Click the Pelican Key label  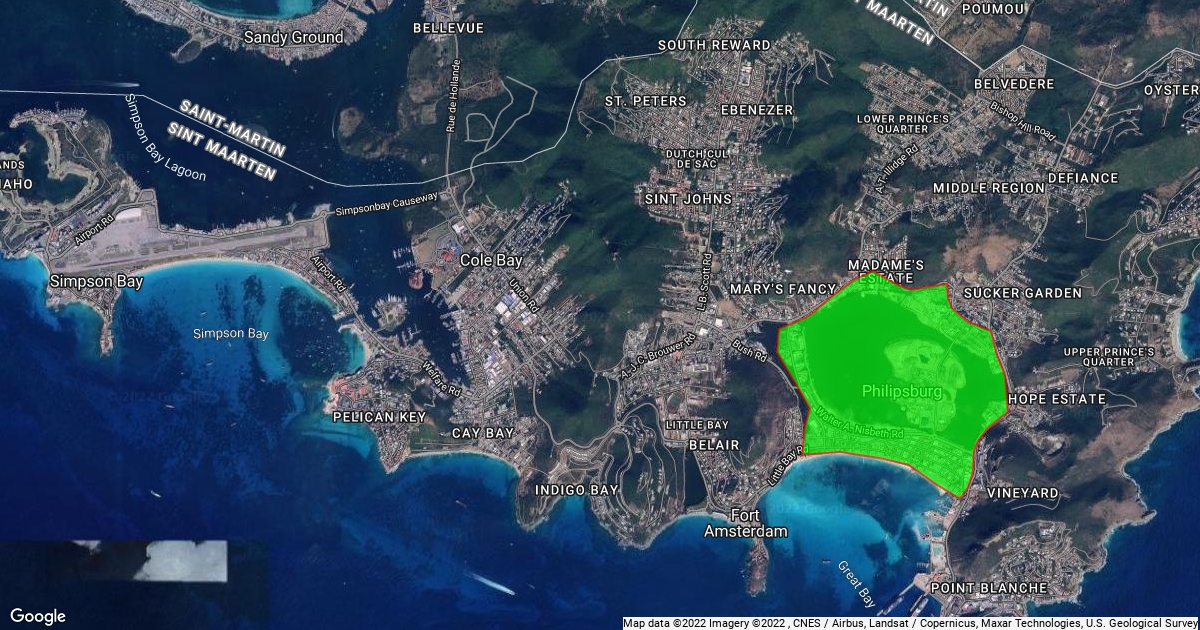(x=379, y=416)
